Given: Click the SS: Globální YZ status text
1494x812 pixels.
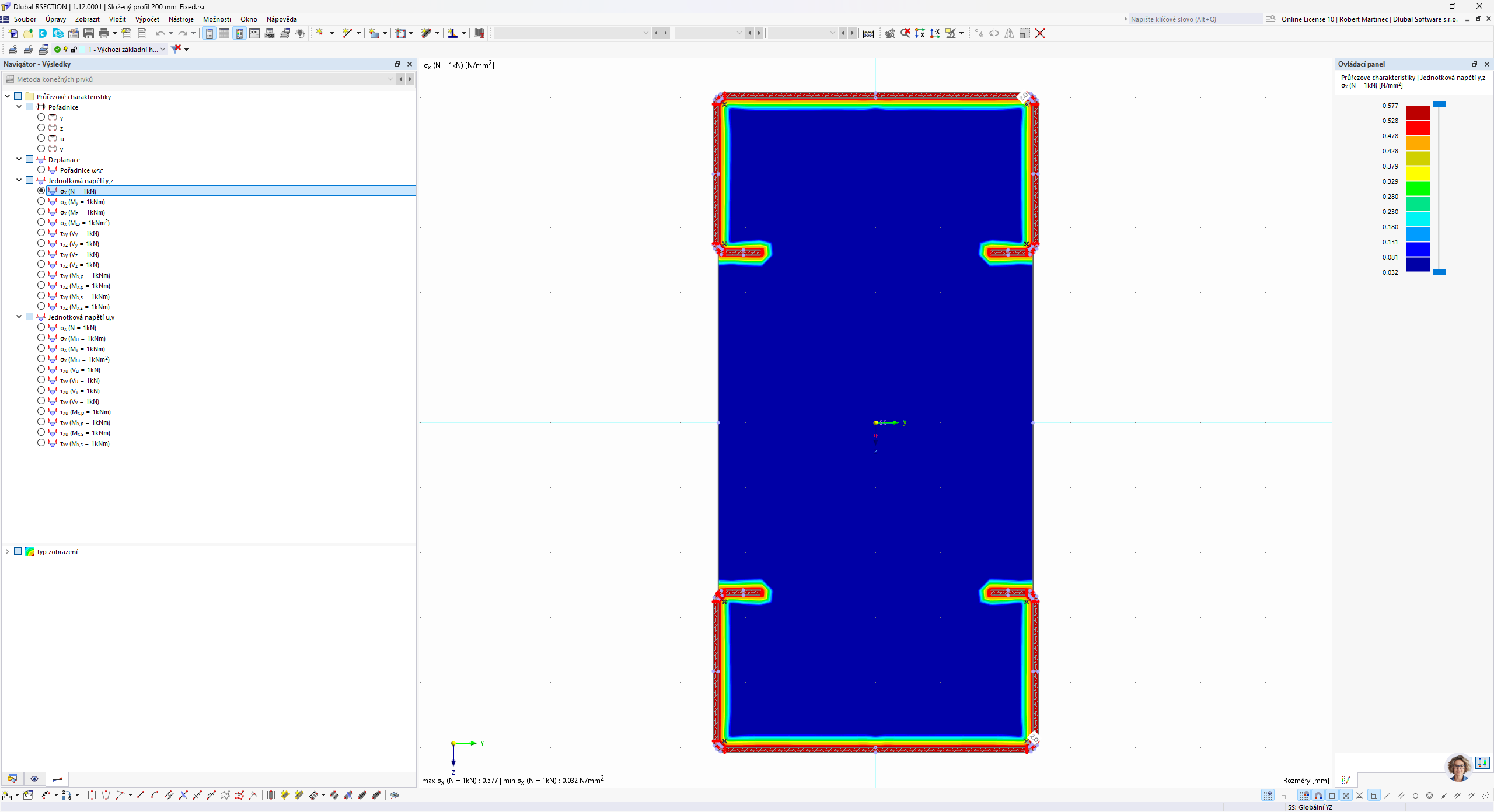Looking at the screenshot, I should point(1310,807).
